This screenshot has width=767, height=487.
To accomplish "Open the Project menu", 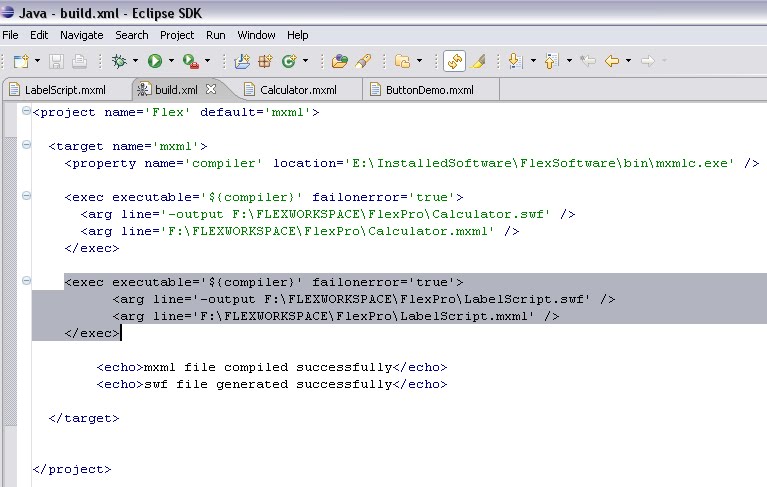I will point(177,35).
